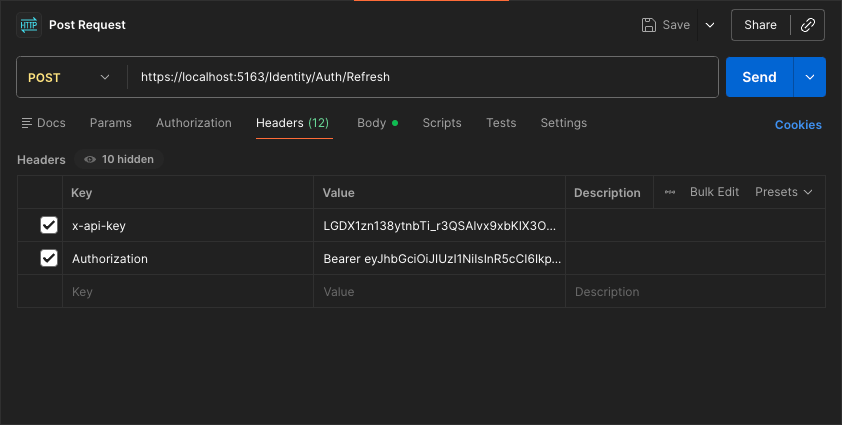The image size is (842, 425).
Task: Click the request URL field
Action: click(422, 77)
